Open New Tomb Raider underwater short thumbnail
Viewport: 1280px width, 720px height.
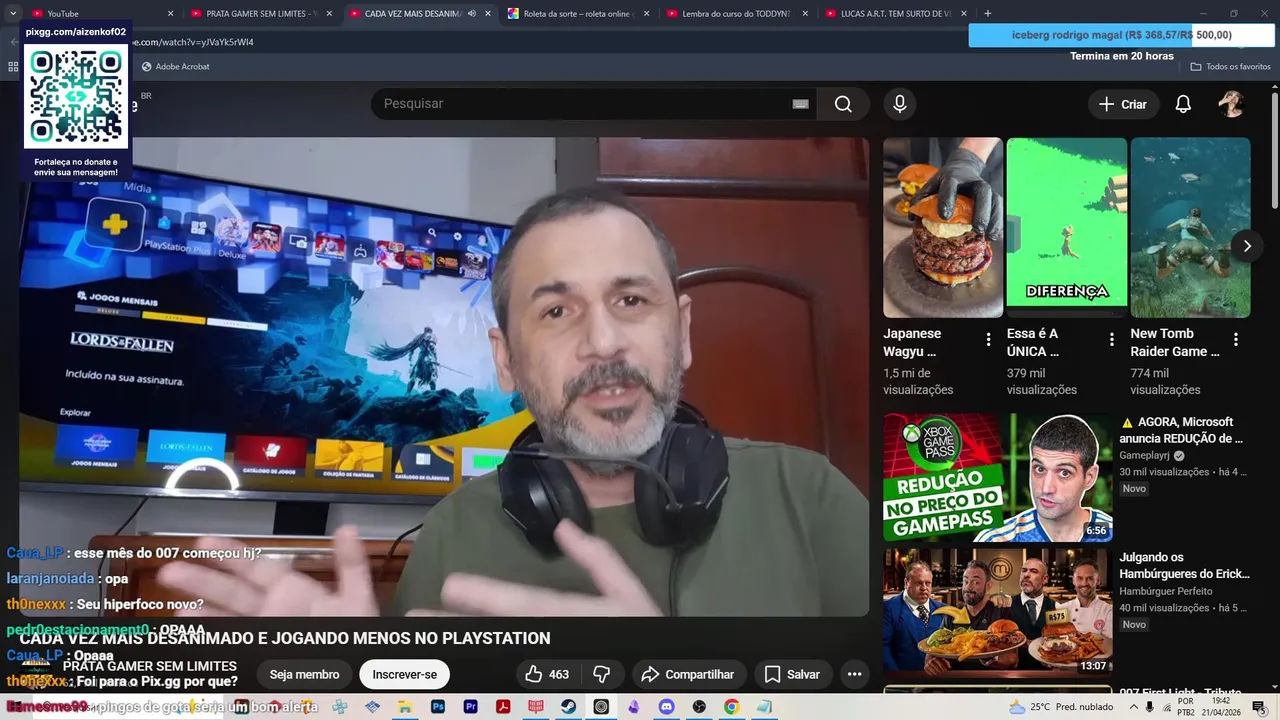(1190, 227)
